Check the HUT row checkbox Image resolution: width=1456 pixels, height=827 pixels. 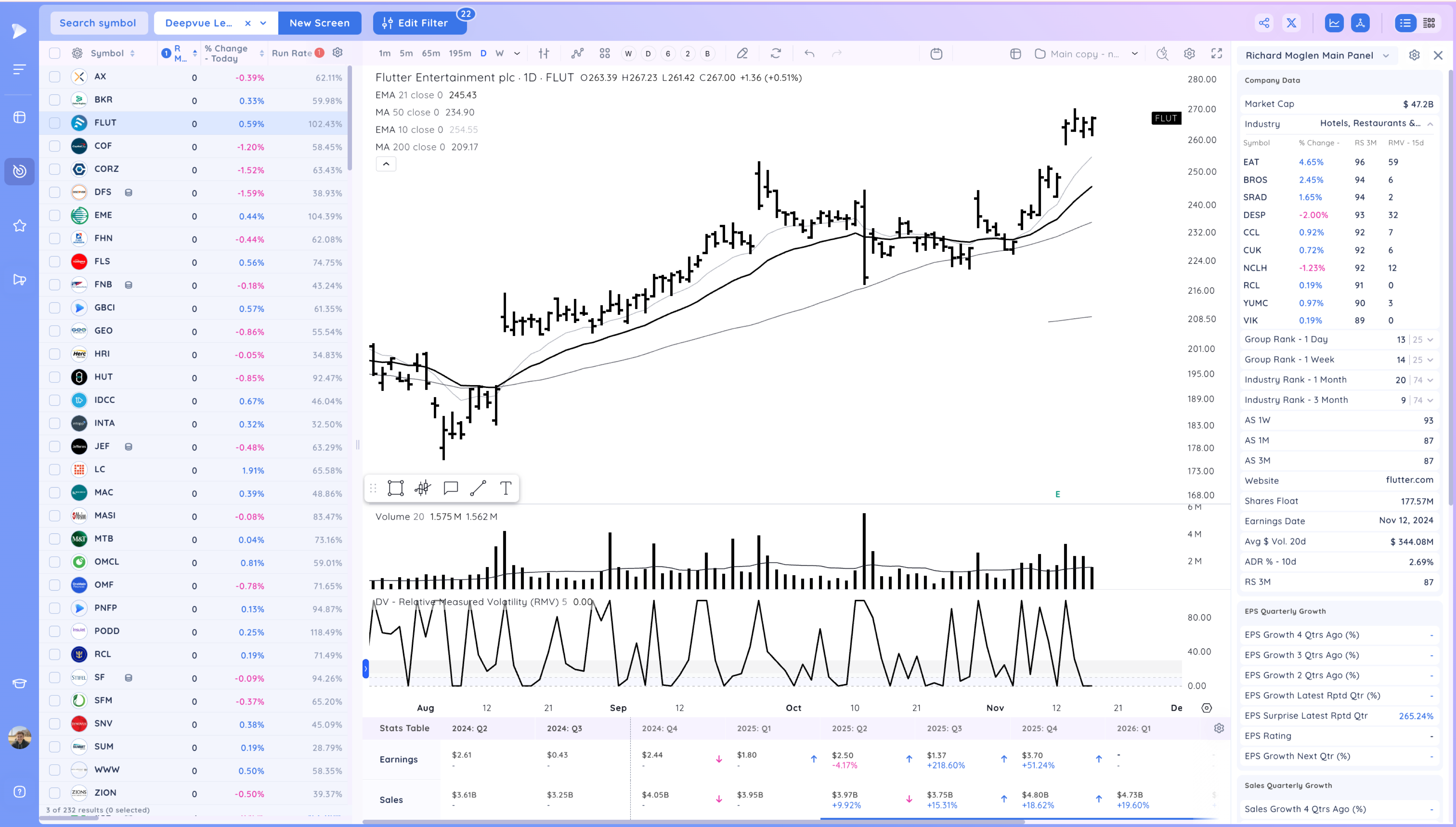(x=55, y=377)
